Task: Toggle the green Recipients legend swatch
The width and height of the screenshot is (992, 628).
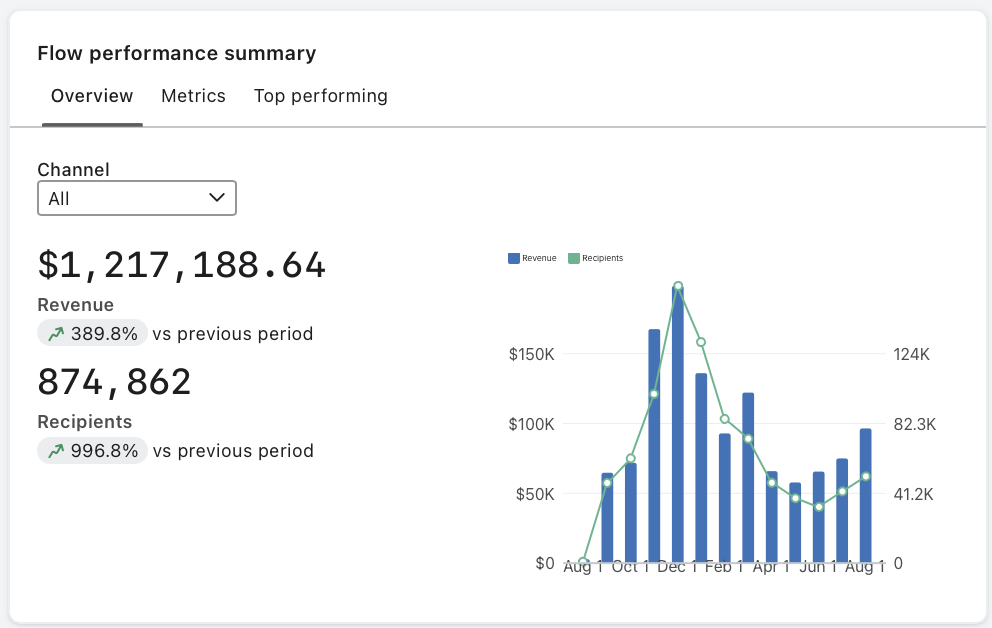Action: [x=574, y=258]
